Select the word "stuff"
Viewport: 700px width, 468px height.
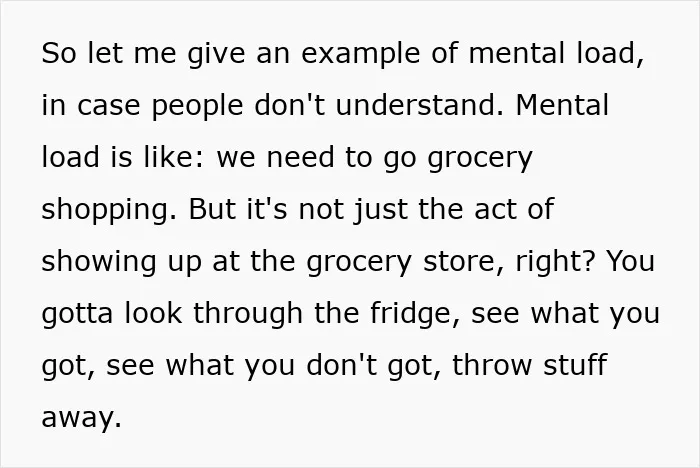pyautogui.click(x=575, y=364)
